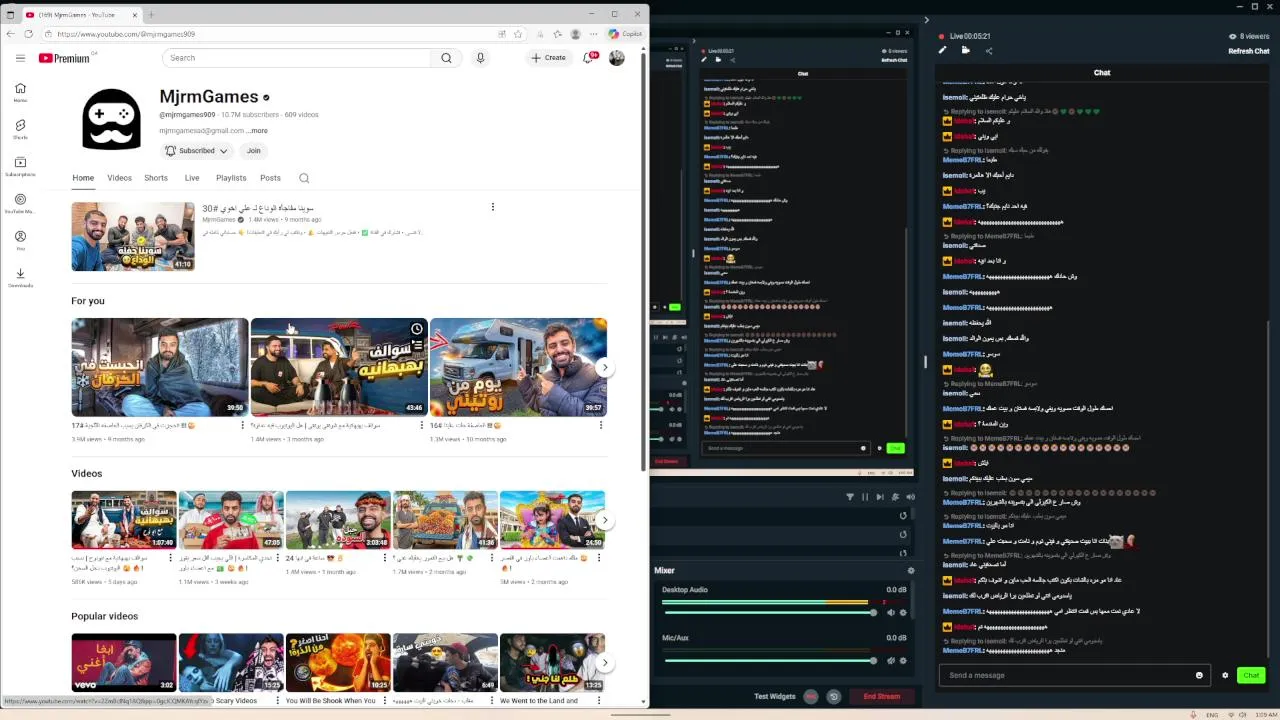Image resolution: width=1280 pixels, height=720 pixels.
Task: Click ENG language indicator in taskbar
Action: point(1212,715)
